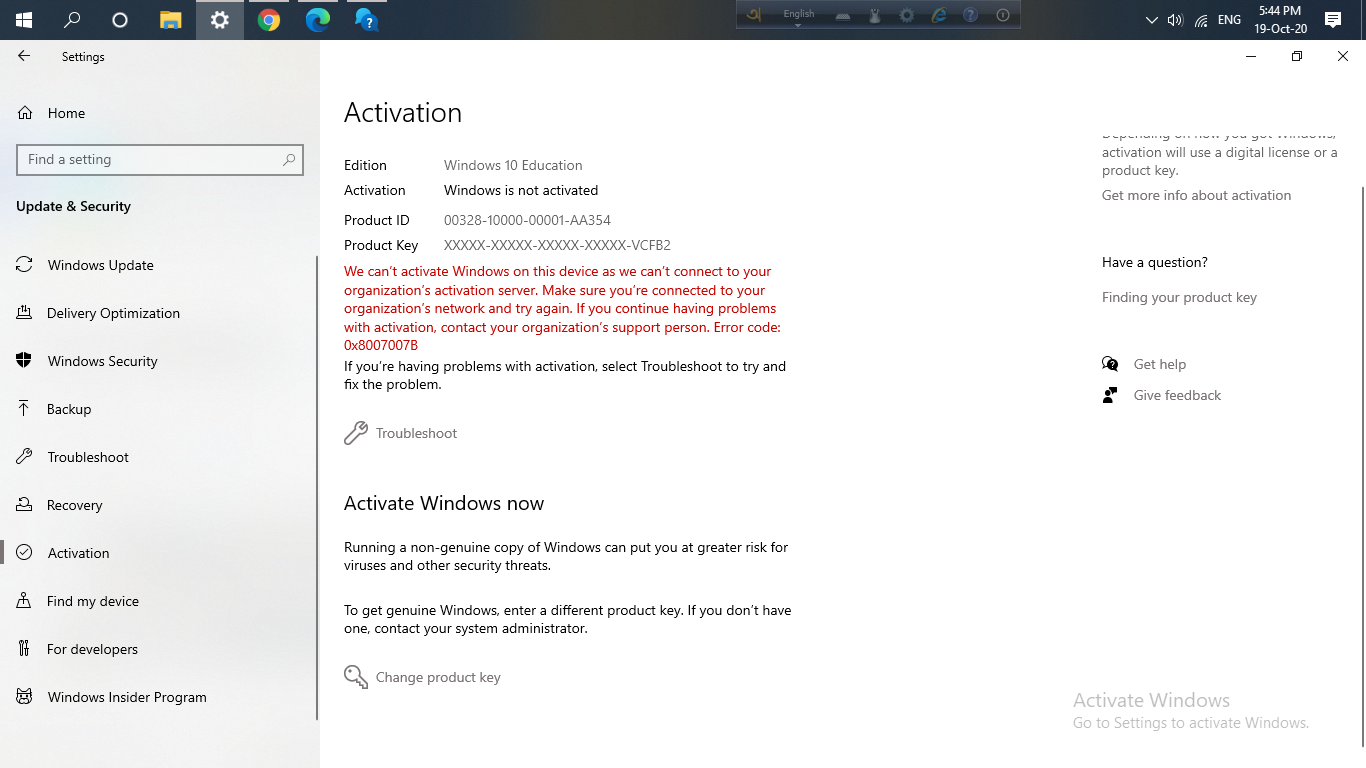Screen dimensions: 1366x768
Task: Click the Recovery icon in sidebar
Action: coord(25,505)
